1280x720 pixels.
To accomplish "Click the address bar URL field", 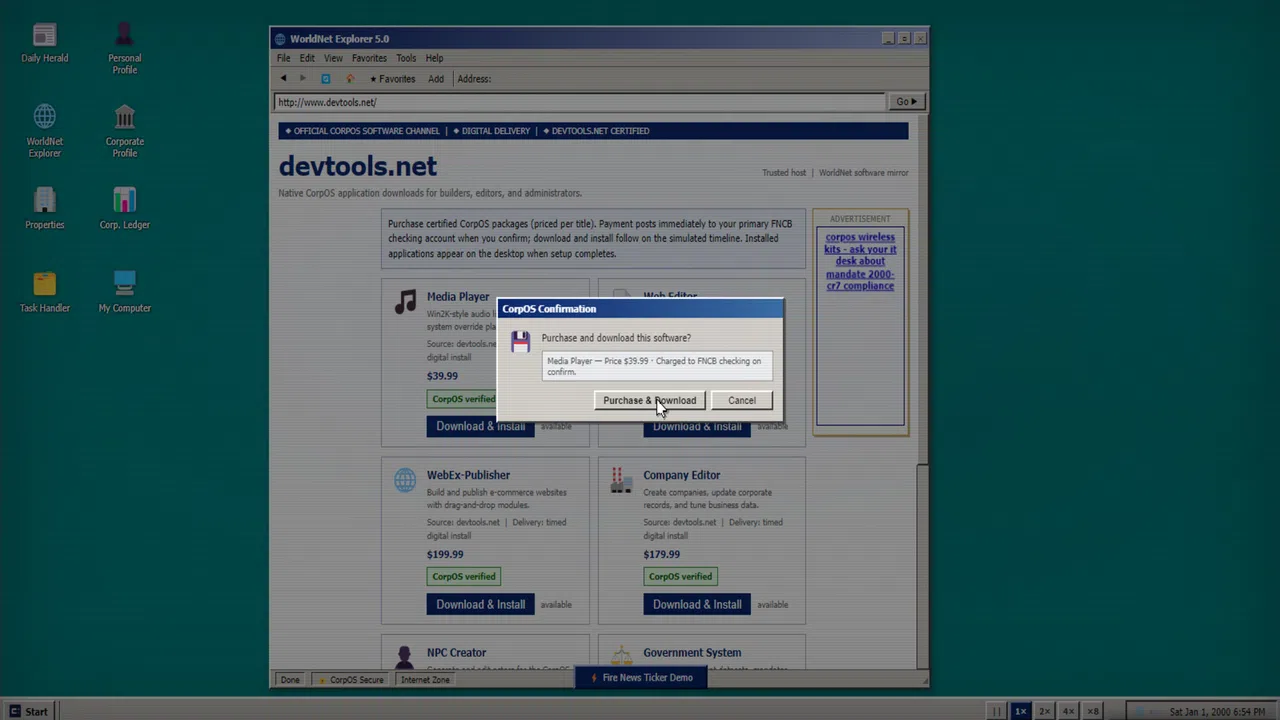I will (580, 102).
